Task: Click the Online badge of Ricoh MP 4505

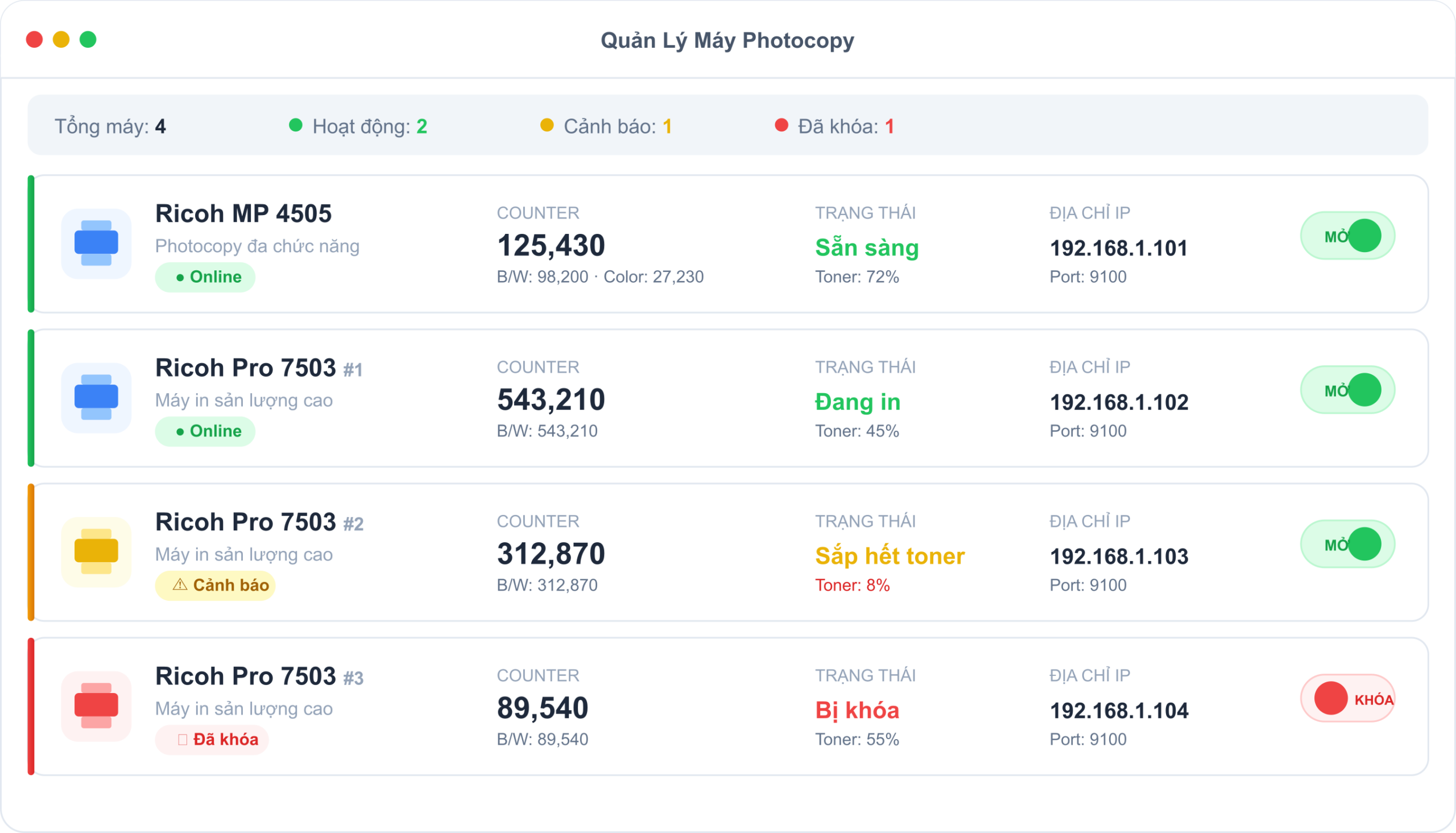Action: 205,277
